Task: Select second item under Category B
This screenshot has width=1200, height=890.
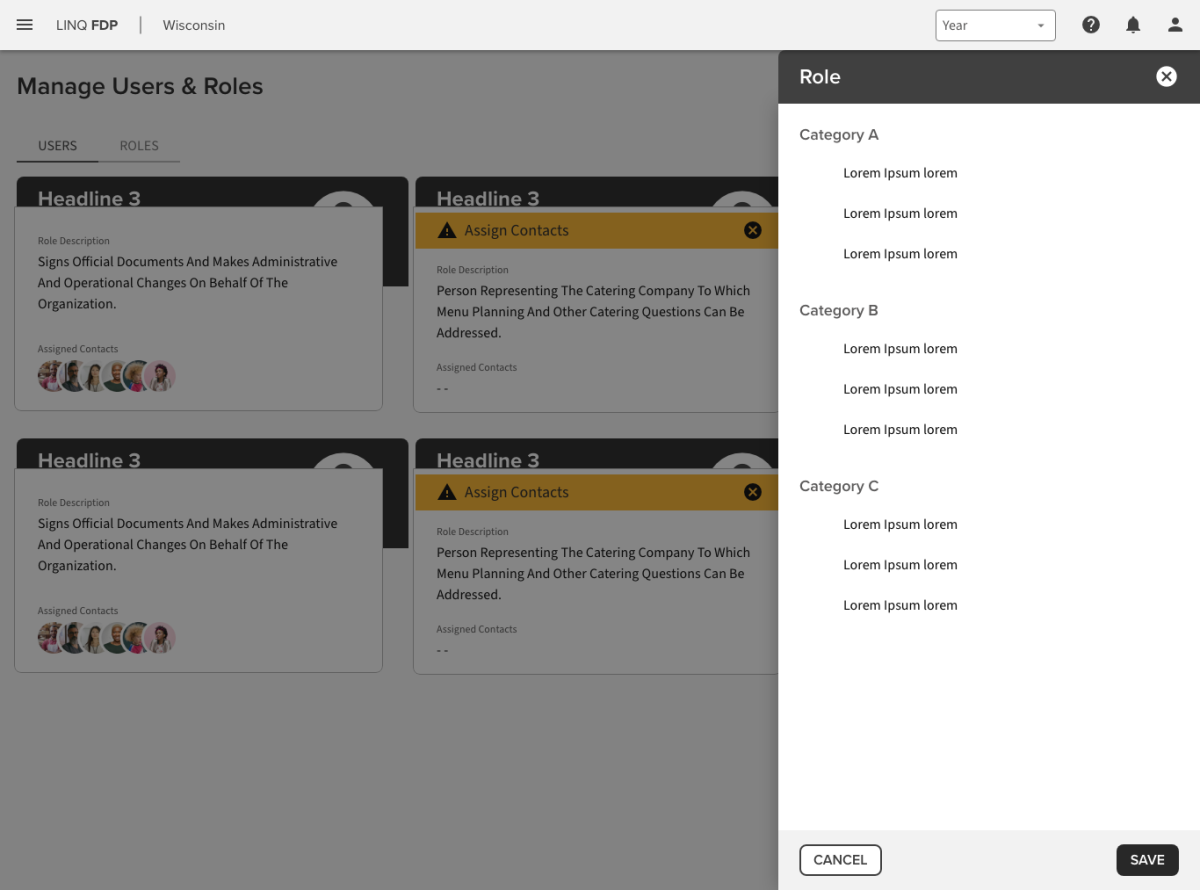Action: [900, 389]
